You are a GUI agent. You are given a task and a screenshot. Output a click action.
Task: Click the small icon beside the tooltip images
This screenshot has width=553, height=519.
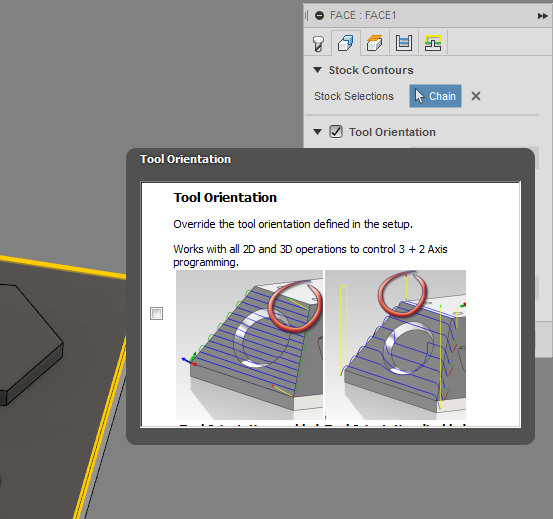(x=156, y=313)
